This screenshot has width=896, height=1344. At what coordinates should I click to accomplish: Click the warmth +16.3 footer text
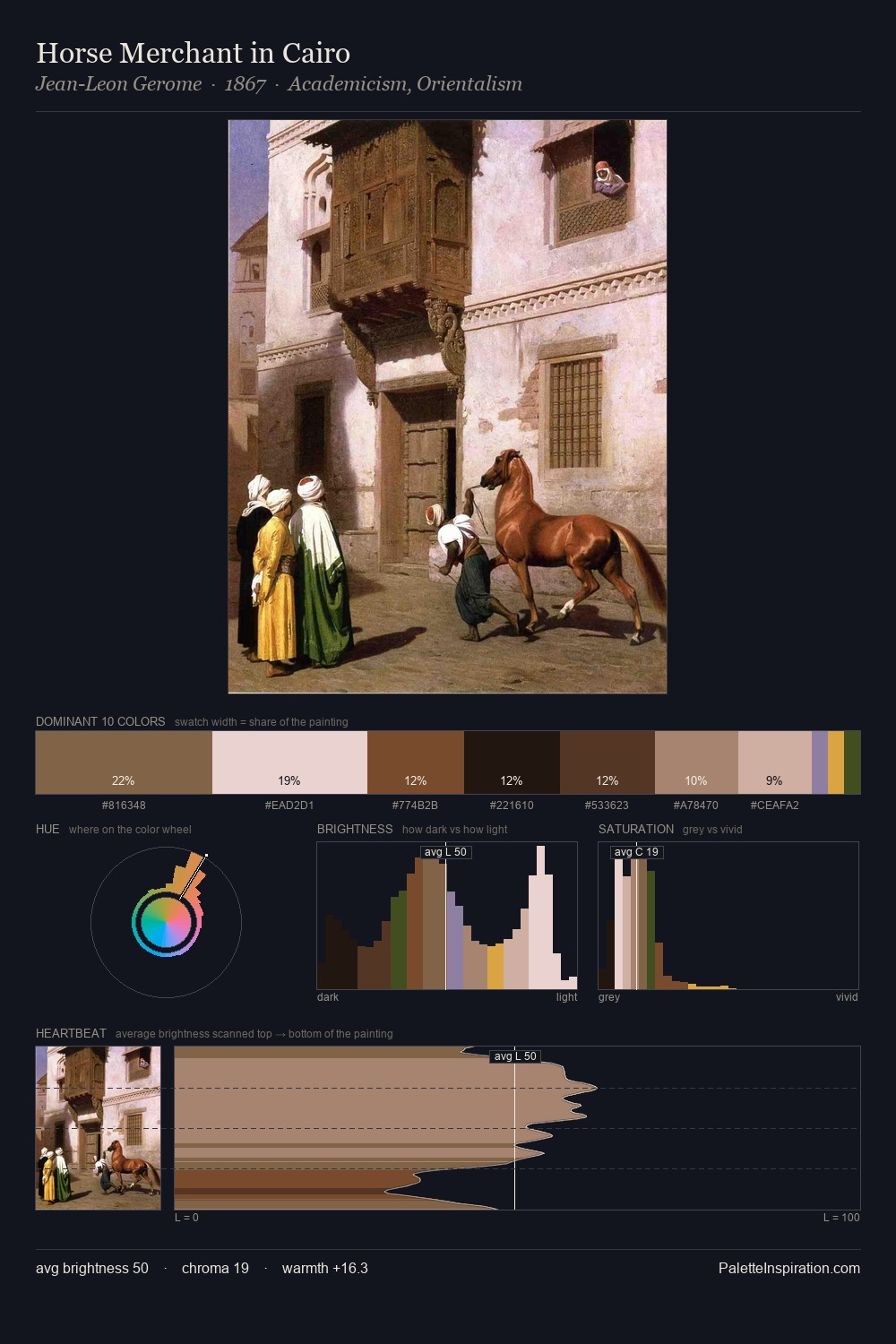[325, 1268]
